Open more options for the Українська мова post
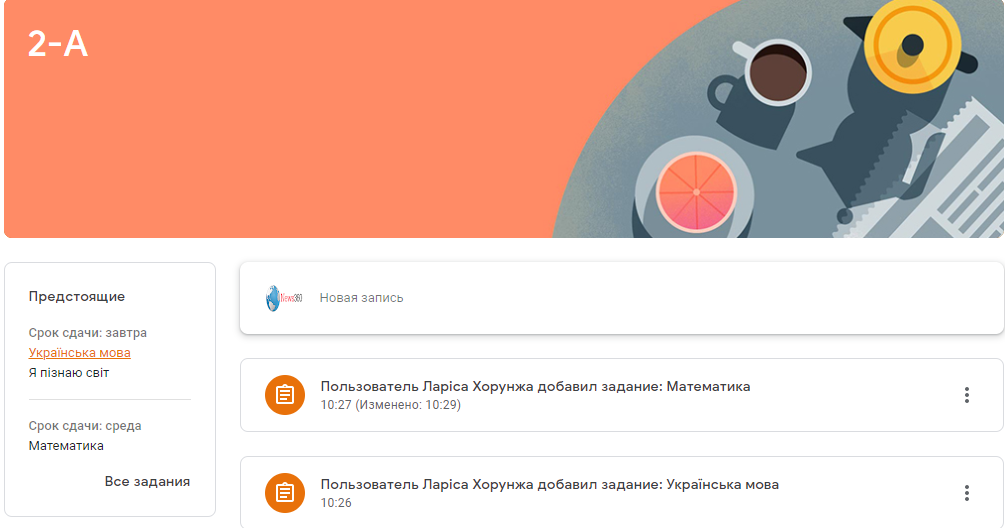1005x528 pixels. point(967,493)
